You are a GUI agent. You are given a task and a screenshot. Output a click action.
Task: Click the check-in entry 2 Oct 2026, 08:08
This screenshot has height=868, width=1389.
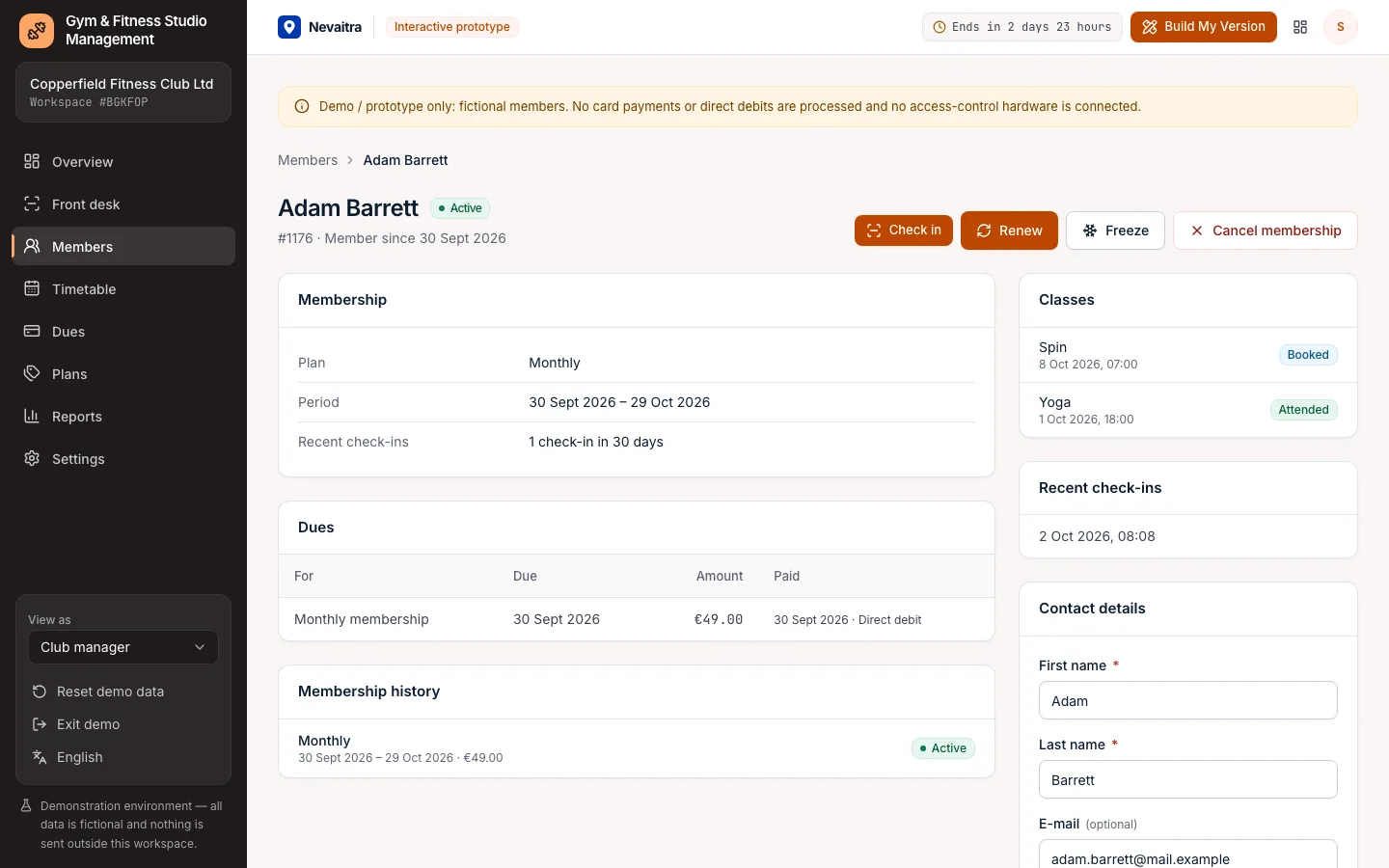click(x=1188, y=536)
